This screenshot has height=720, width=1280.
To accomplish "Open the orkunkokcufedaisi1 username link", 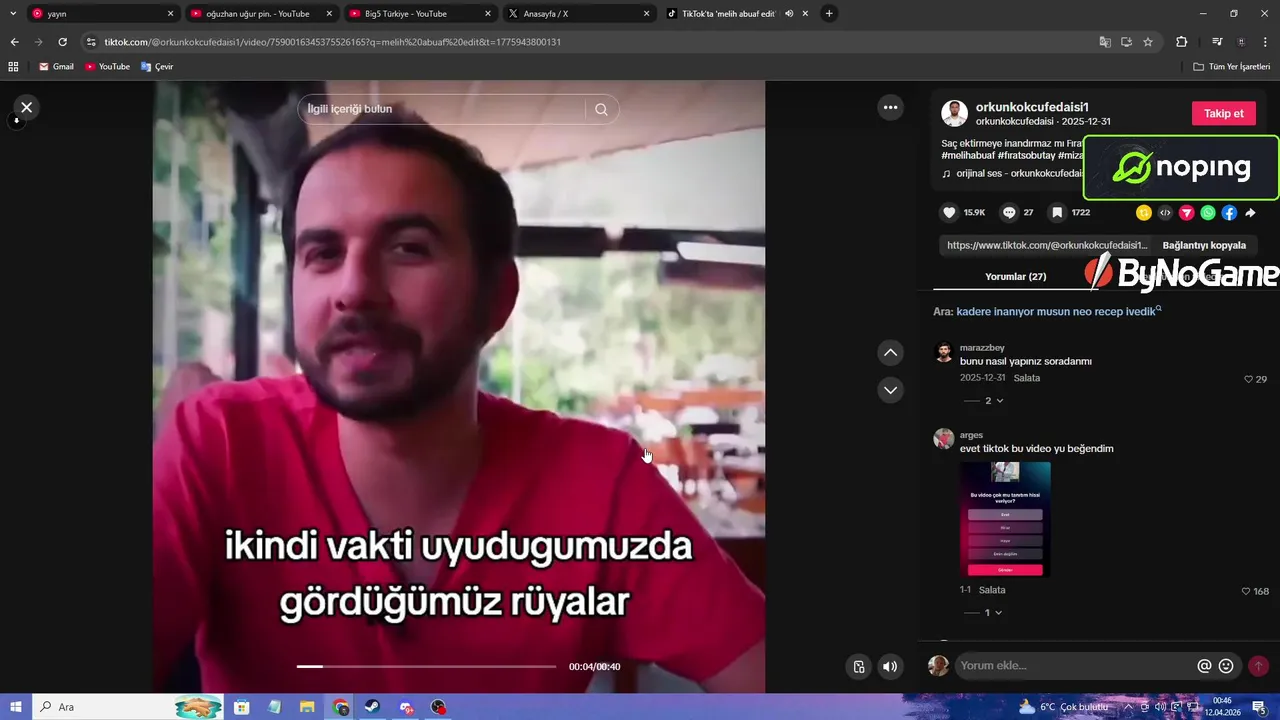I will coord(1032,107).
